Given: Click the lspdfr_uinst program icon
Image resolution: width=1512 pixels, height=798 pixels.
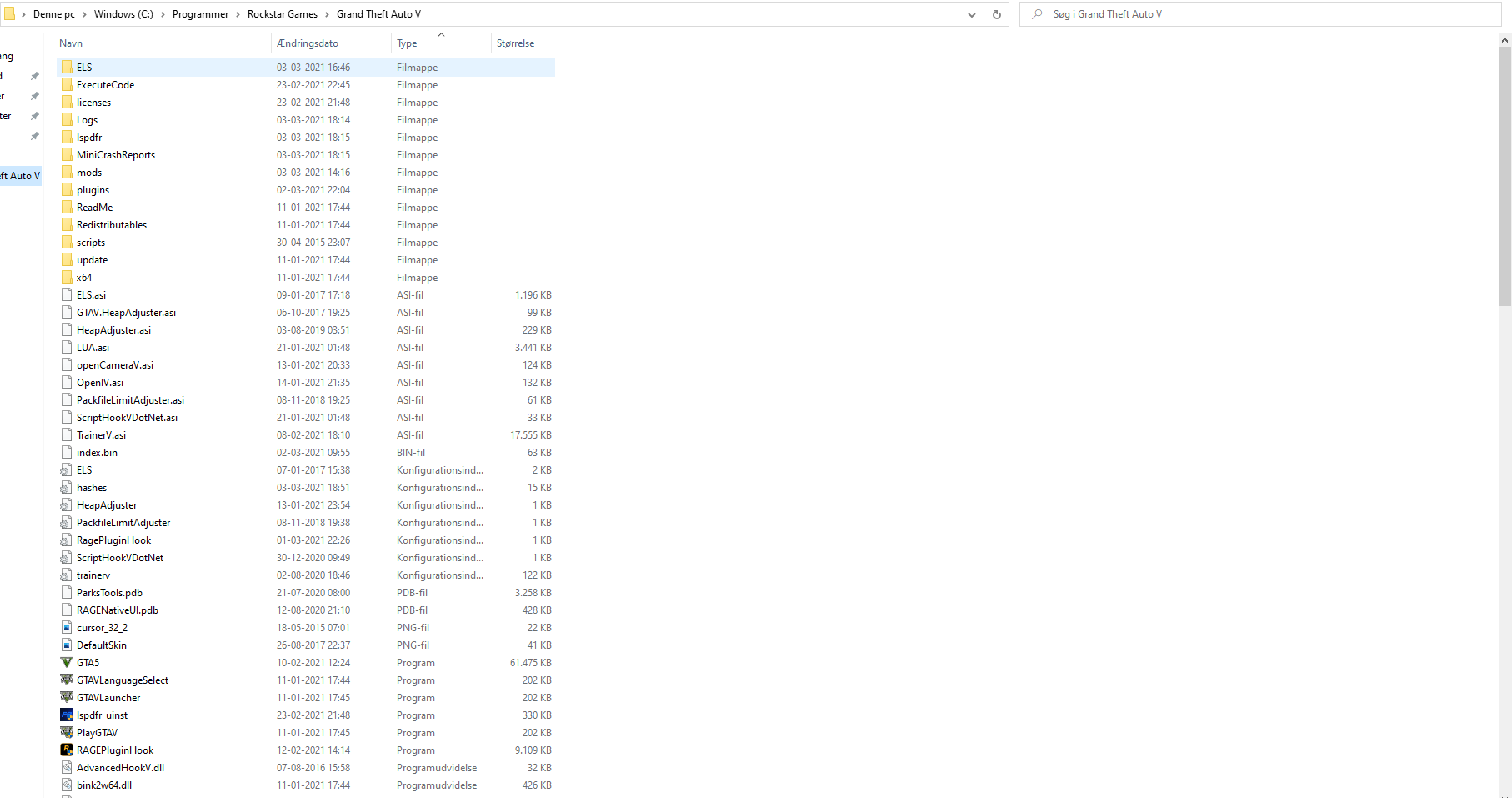Looking at the screenshot, I should click(x=67, y=715).
